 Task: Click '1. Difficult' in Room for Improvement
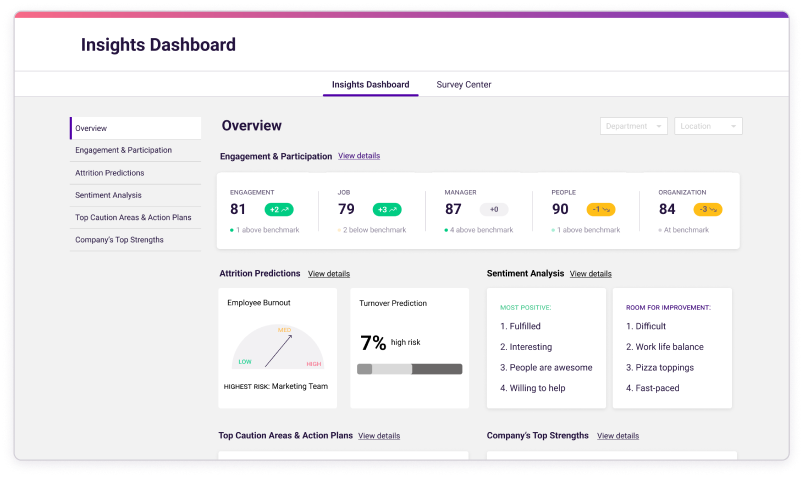point(646,326)
